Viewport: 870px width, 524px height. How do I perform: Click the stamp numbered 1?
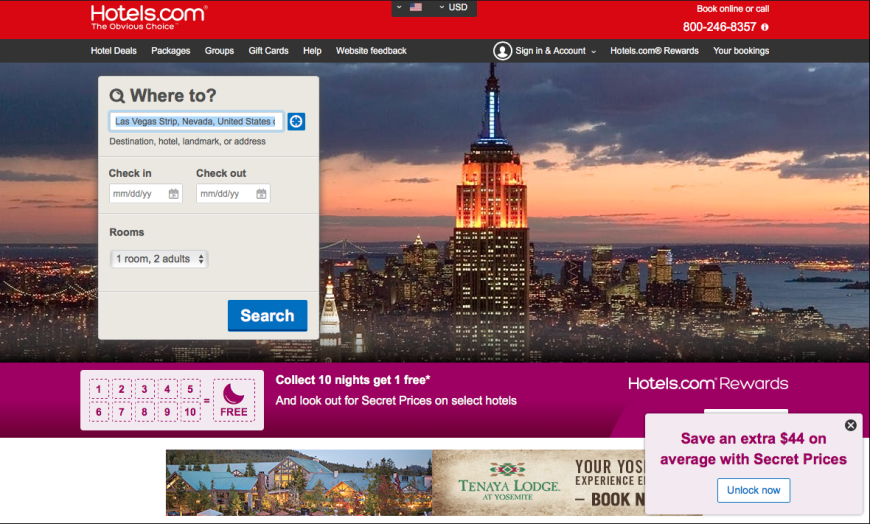(x=99, y=389)
